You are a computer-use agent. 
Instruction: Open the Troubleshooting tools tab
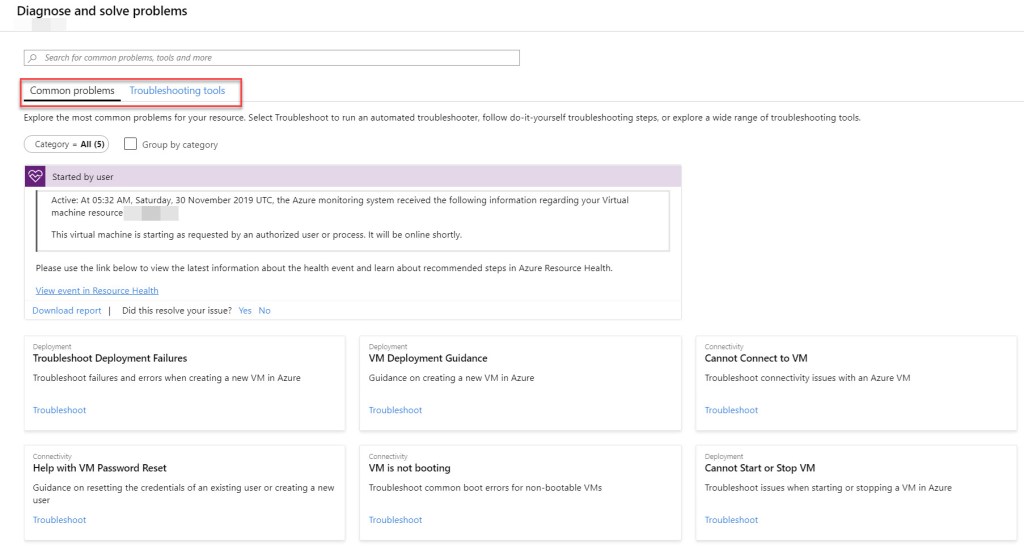(x=177, y=91)
